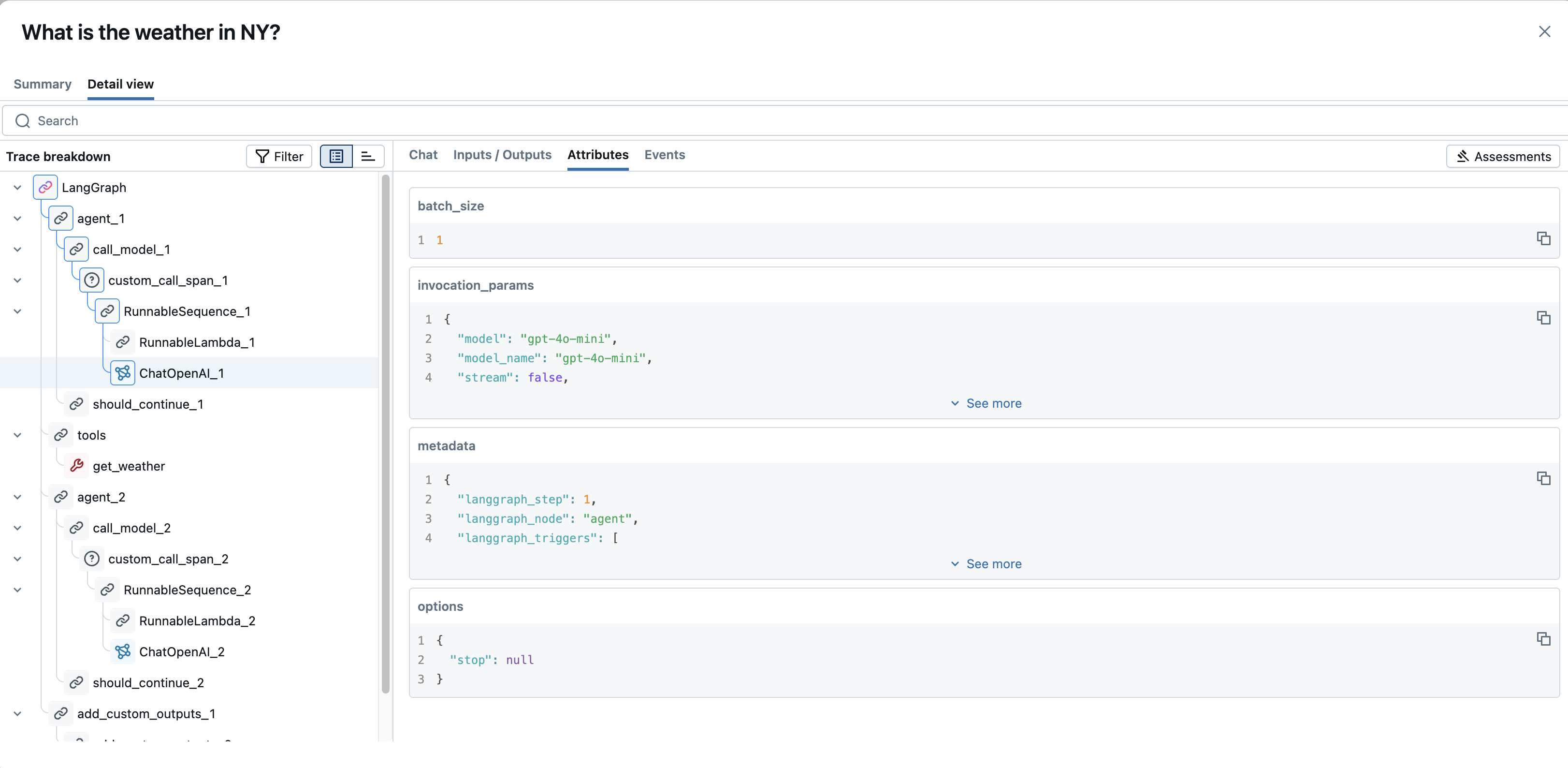
Task: Click the chain icon next to LangGraph
Action: 45,187
